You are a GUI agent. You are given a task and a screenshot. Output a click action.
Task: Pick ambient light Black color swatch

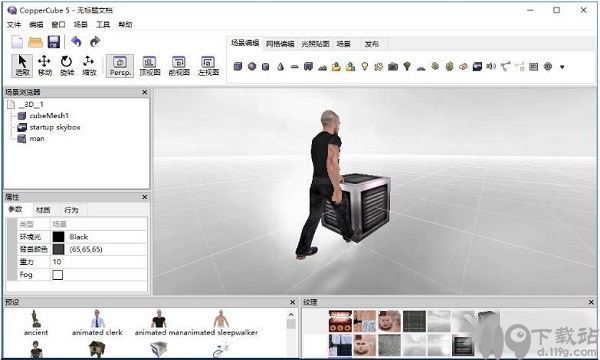point(59,237)
